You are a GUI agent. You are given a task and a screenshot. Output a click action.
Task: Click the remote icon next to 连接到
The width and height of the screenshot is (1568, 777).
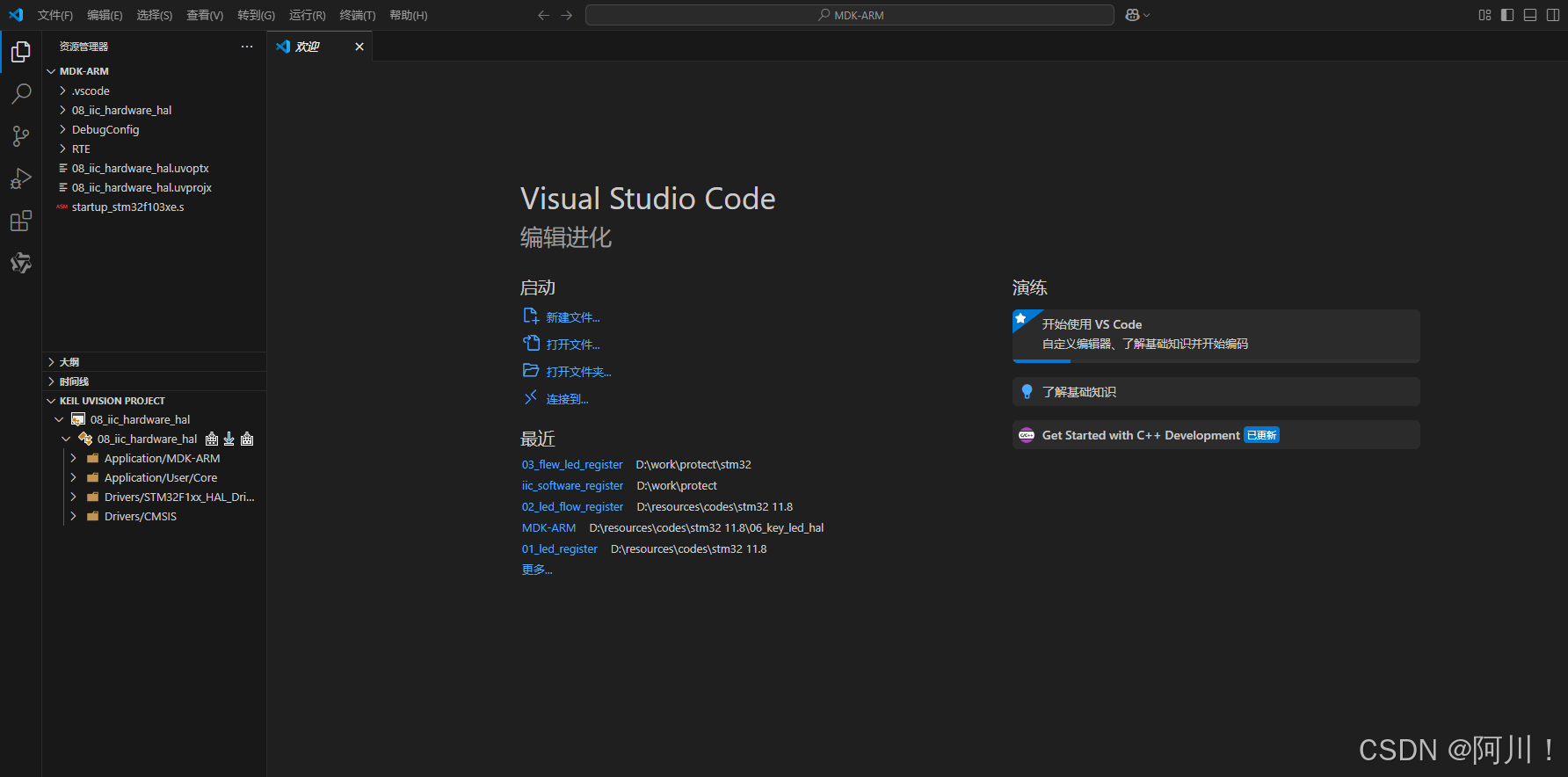click(x=531, y=398)
